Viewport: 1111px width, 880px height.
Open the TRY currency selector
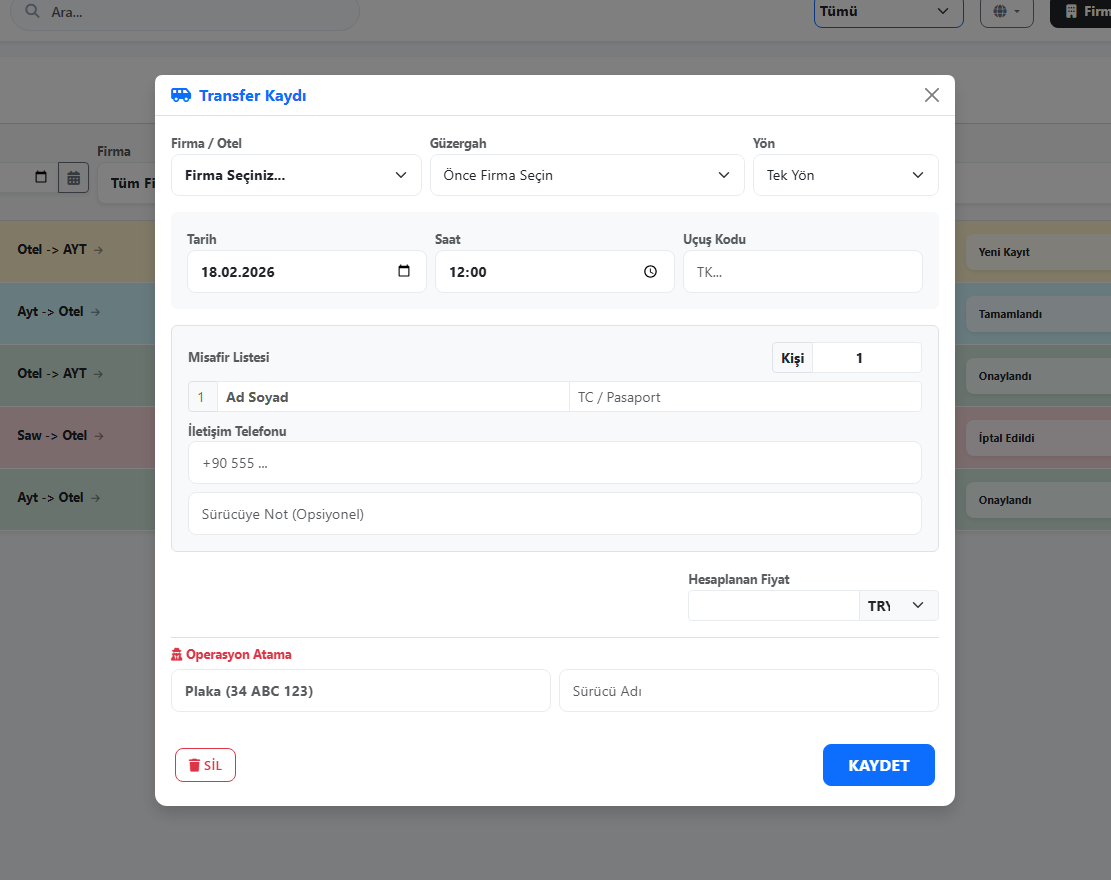tap(898, 606)
